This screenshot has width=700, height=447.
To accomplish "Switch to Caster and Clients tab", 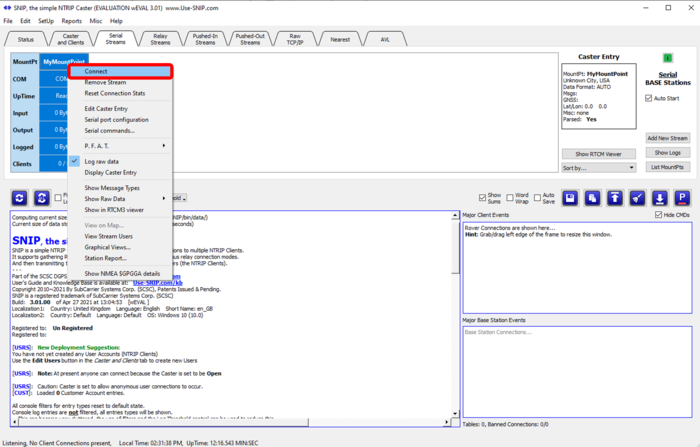I will pos(71,39).
